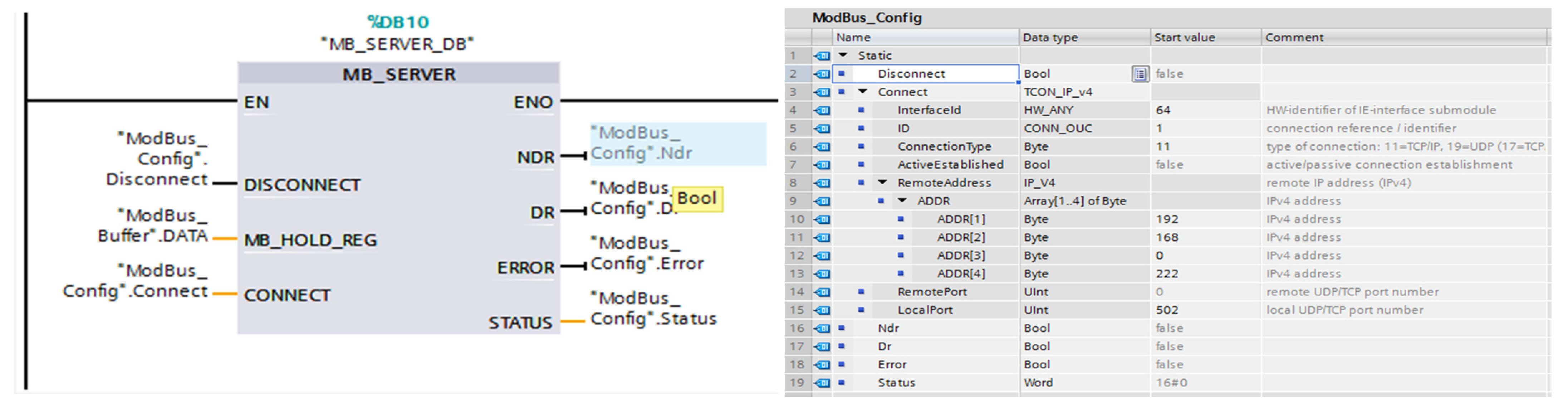The image size is (1568, 417).
Task: Click the blue square marker beside Ndr
Action: [x=841, y=328]
